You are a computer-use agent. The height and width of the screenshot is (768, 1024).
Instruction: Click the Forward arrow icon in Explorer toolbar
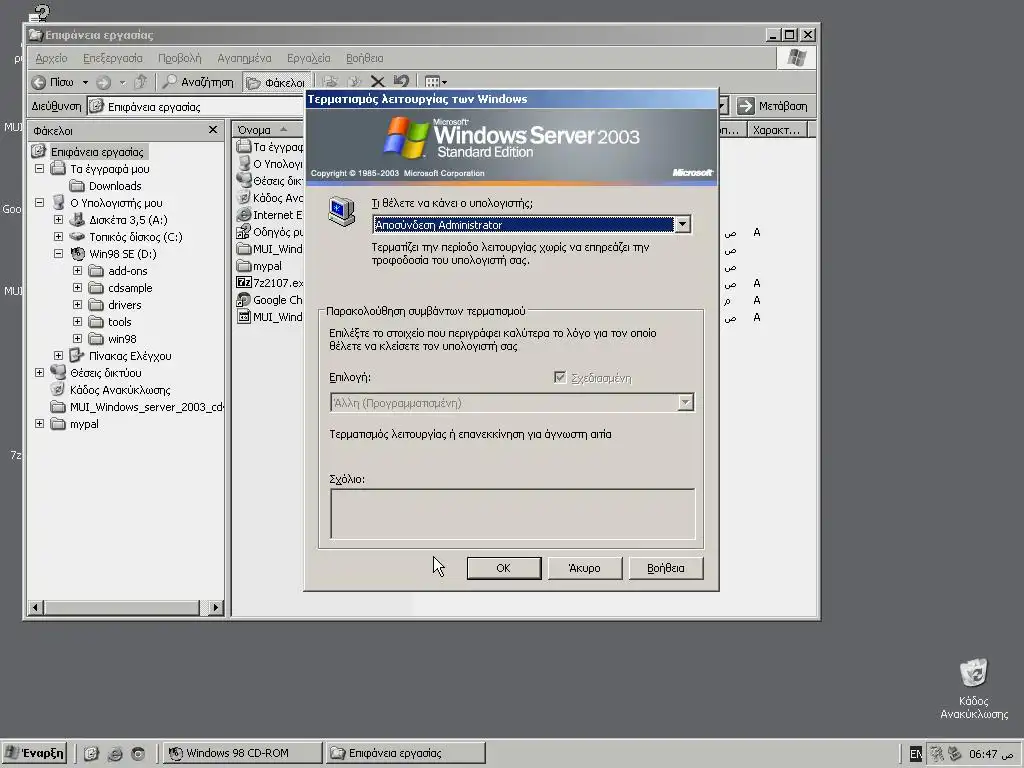(103, 82)
